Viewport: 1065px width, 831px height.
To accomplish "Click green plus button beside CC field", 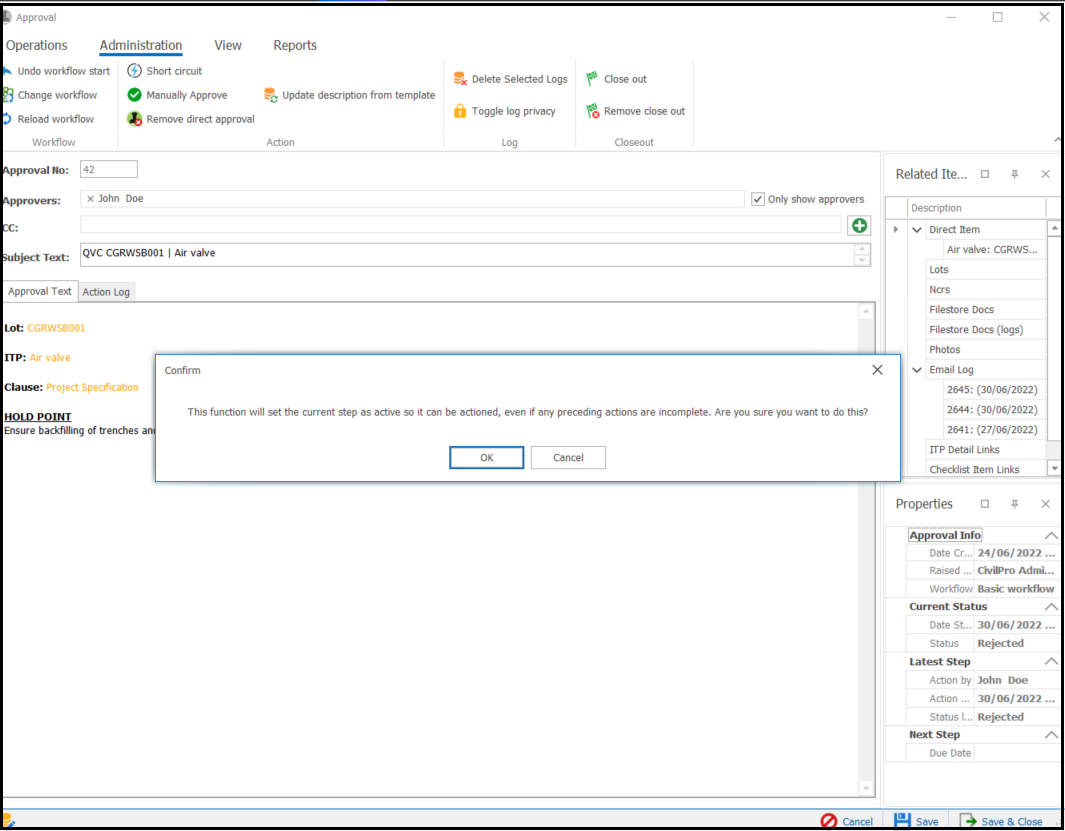I will click(859, 226).
